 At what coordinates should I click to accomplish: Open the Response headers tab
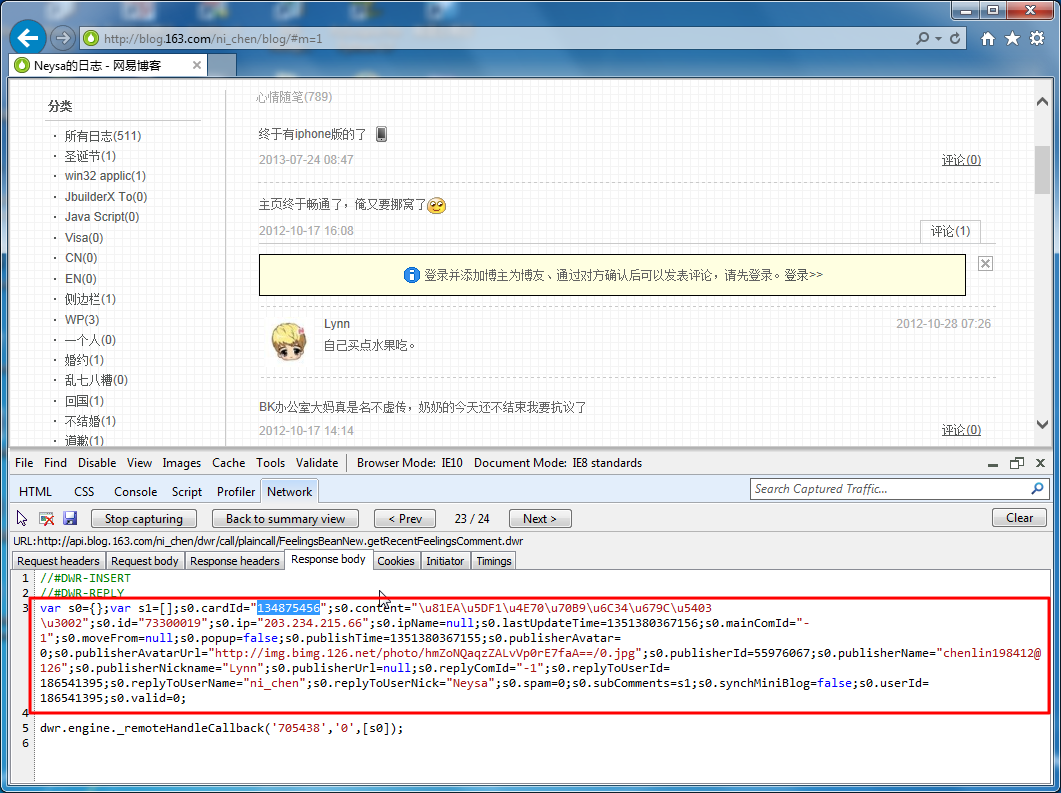(x=234, y=561)
